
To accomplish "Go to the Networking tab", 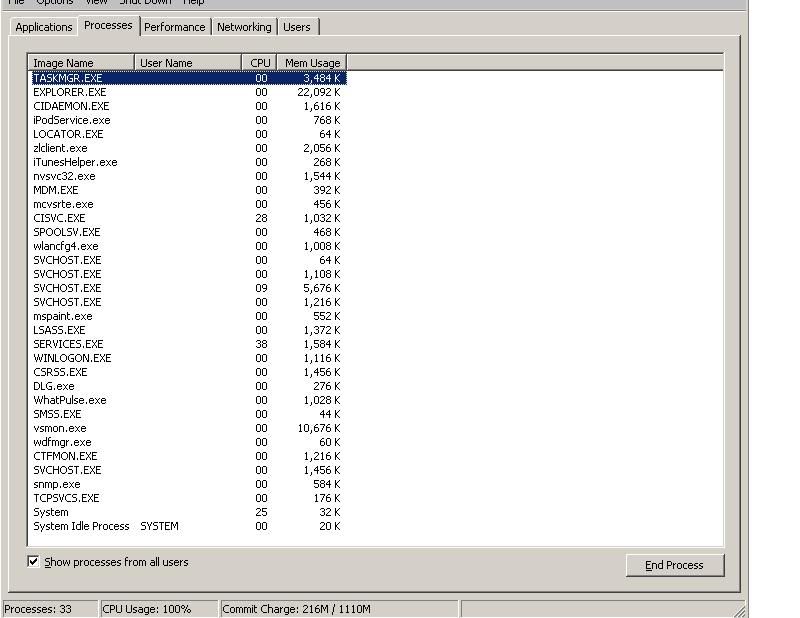I will tap(244, 27).
